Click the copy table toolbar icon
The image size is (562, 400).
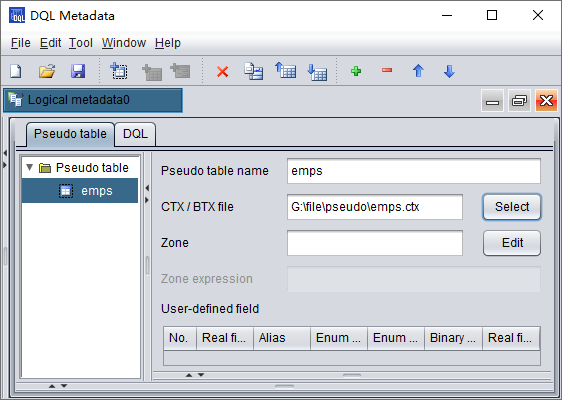tap(254, 71)
